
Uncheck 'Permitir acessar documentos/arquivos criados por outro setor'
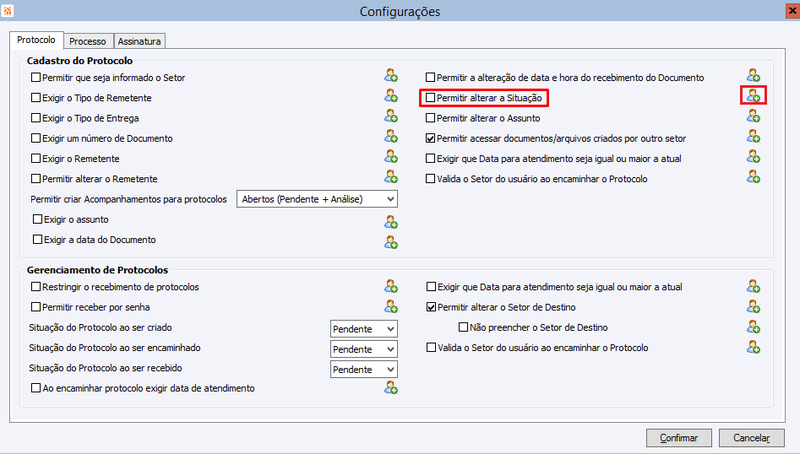431,138
